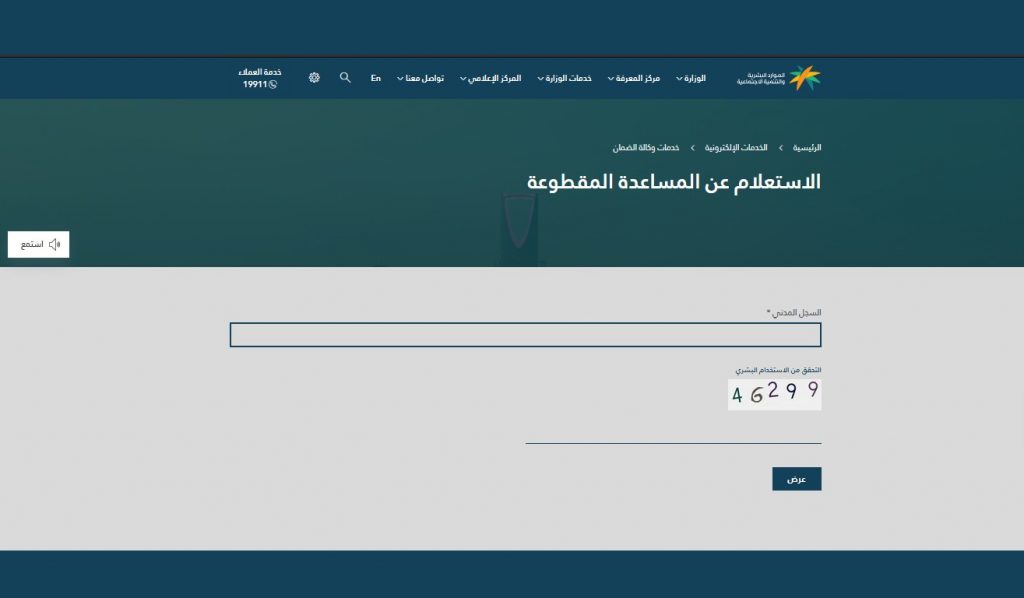The image size is (1024, 598).
Task: Open the search magnifier icon
Action: [x=345, y=78]
